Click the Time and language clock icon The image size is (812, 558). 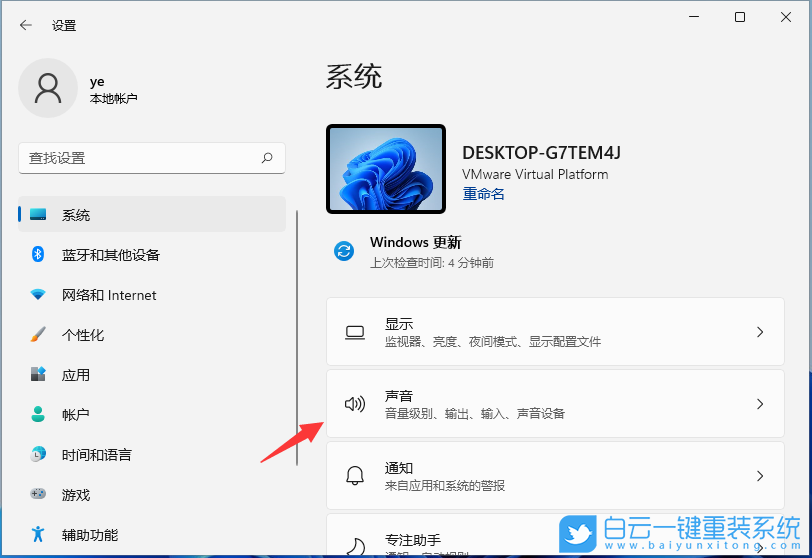pyautogui.click(x=38, y=454)
